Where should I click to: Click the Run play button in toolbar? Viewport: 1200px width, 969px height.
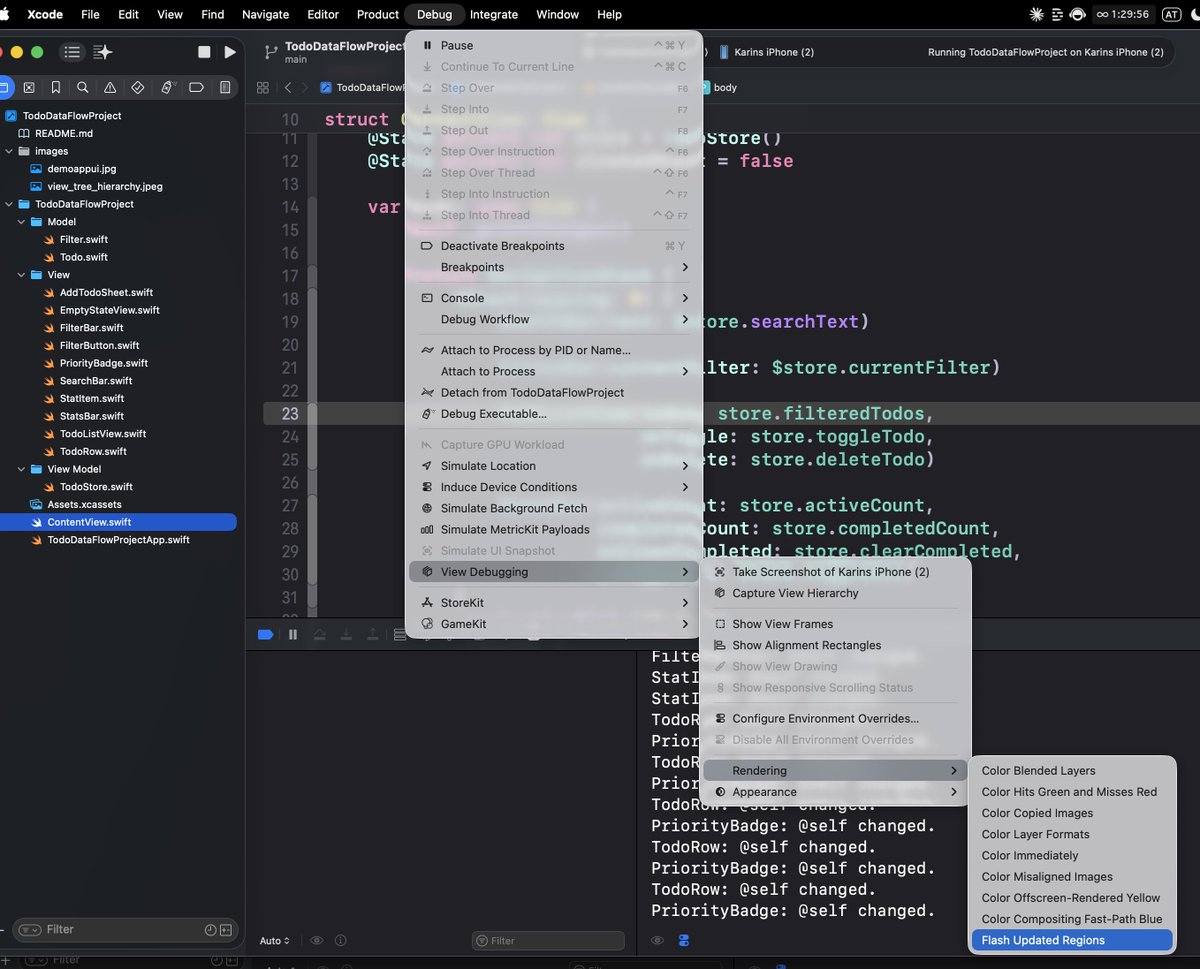tap(230, 52)
